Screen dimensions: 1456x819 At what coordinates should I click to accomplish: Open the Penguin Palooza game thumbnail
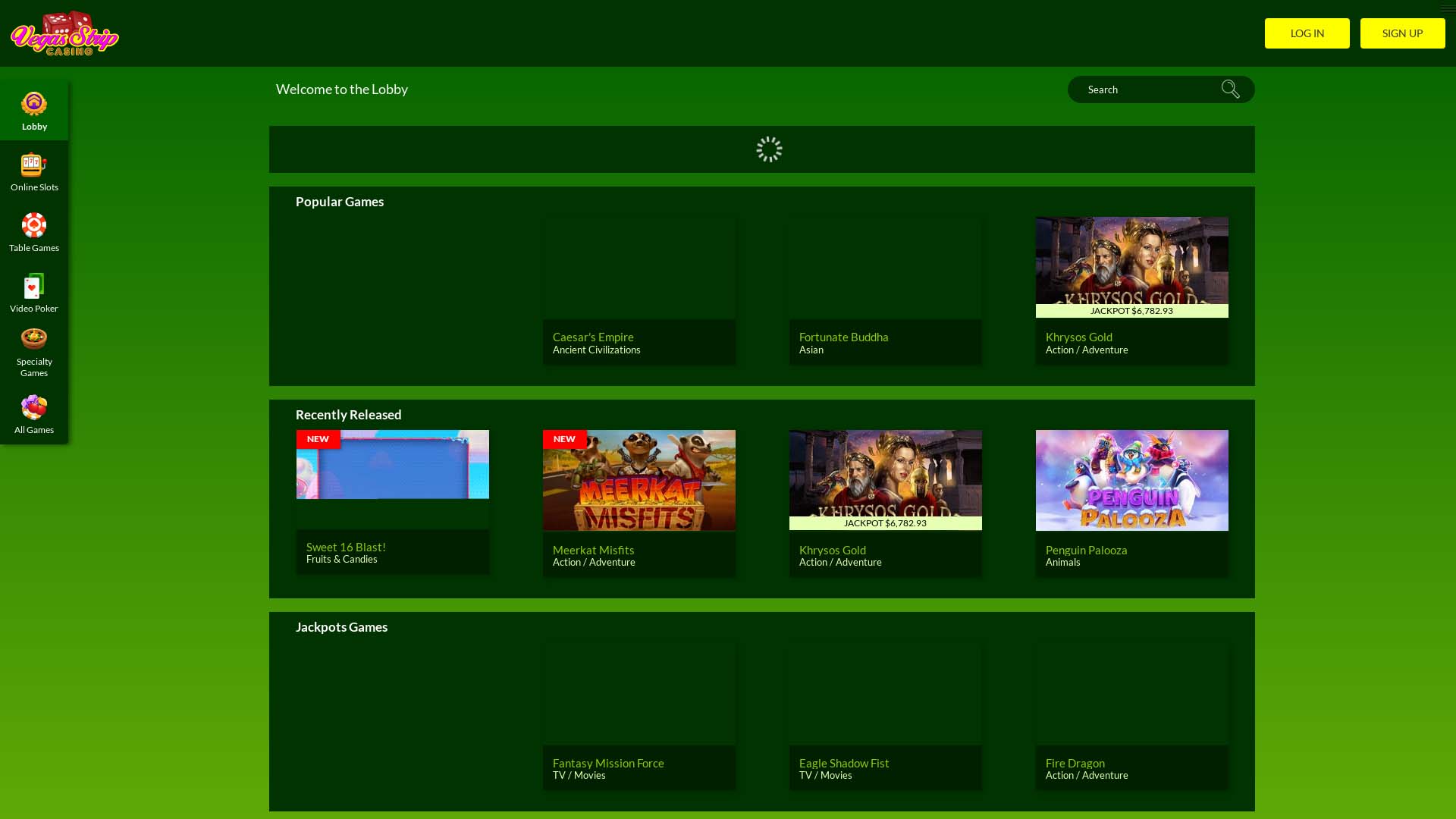1131,480
